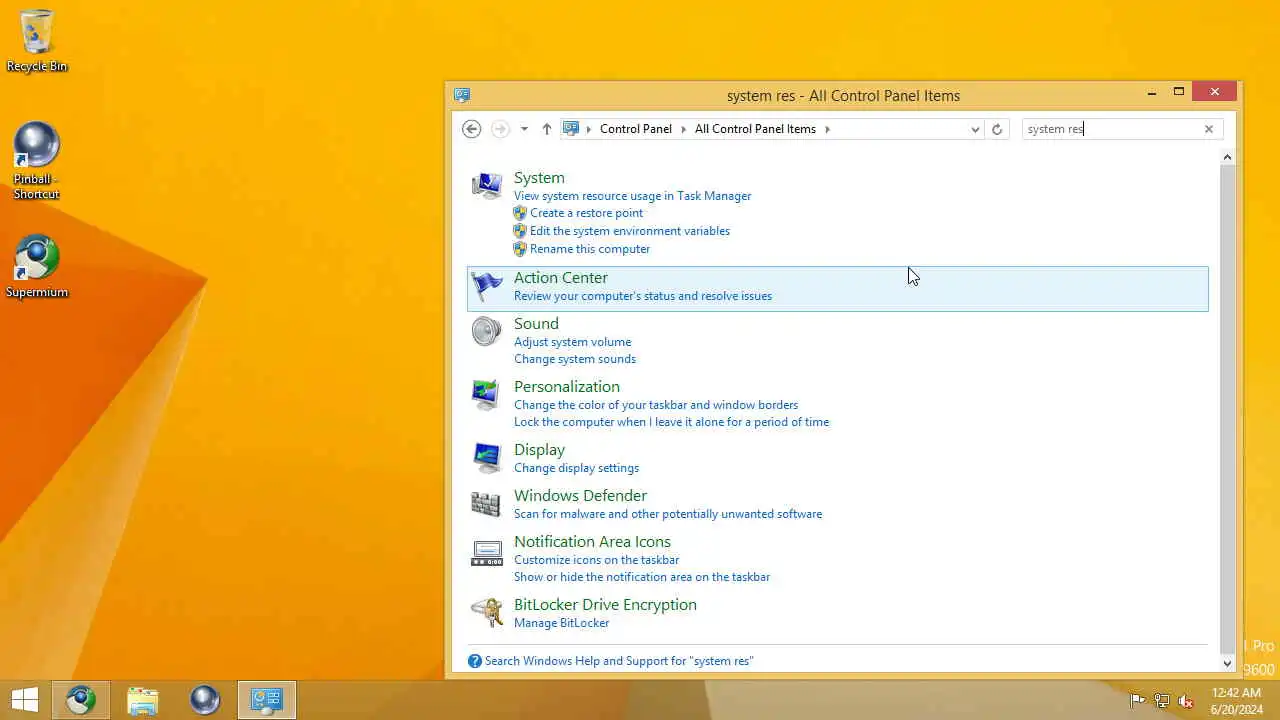Click Change display settings

[x=576, y=468]
